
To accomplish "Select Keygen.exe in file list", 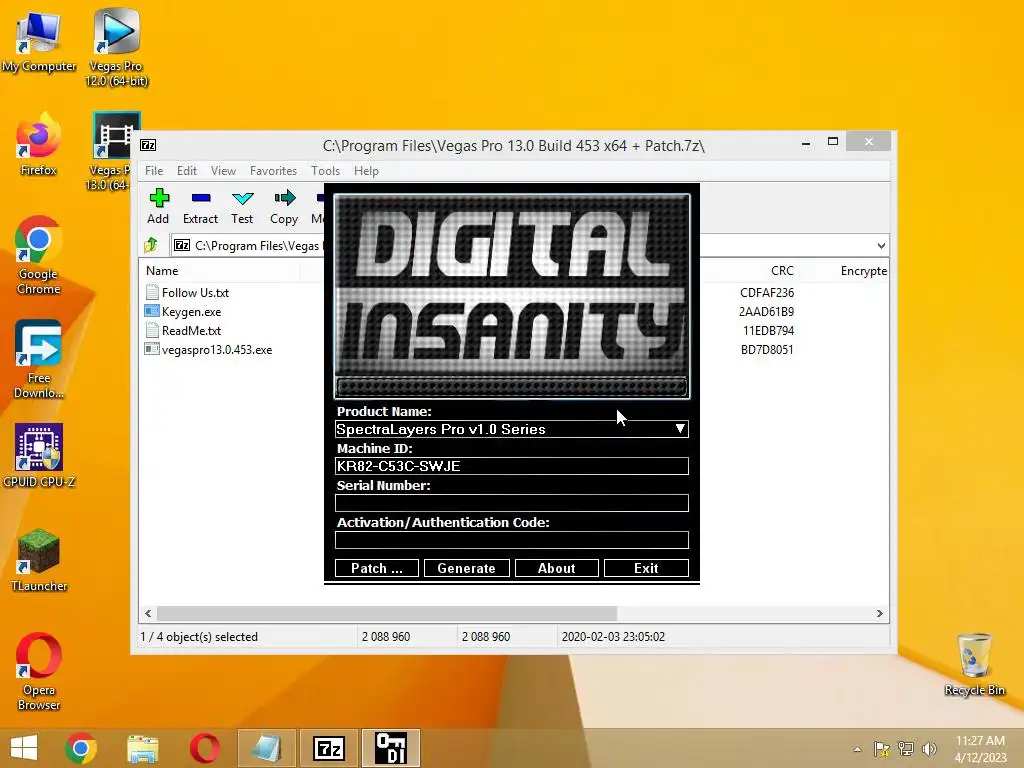I will [191, 312].
